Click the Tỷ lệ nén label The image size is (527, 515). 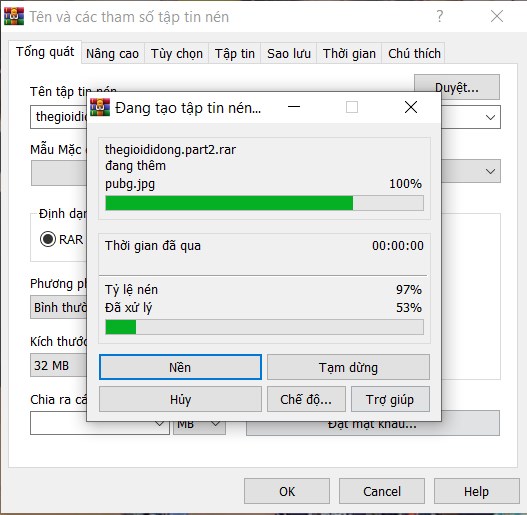point(131,290)
